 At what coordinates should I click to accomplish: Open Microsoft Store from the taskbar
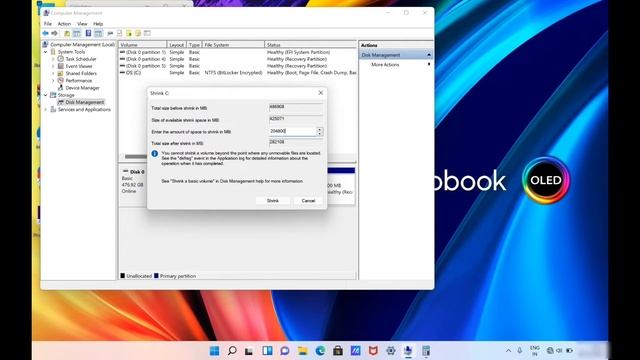tap(338, 351)
